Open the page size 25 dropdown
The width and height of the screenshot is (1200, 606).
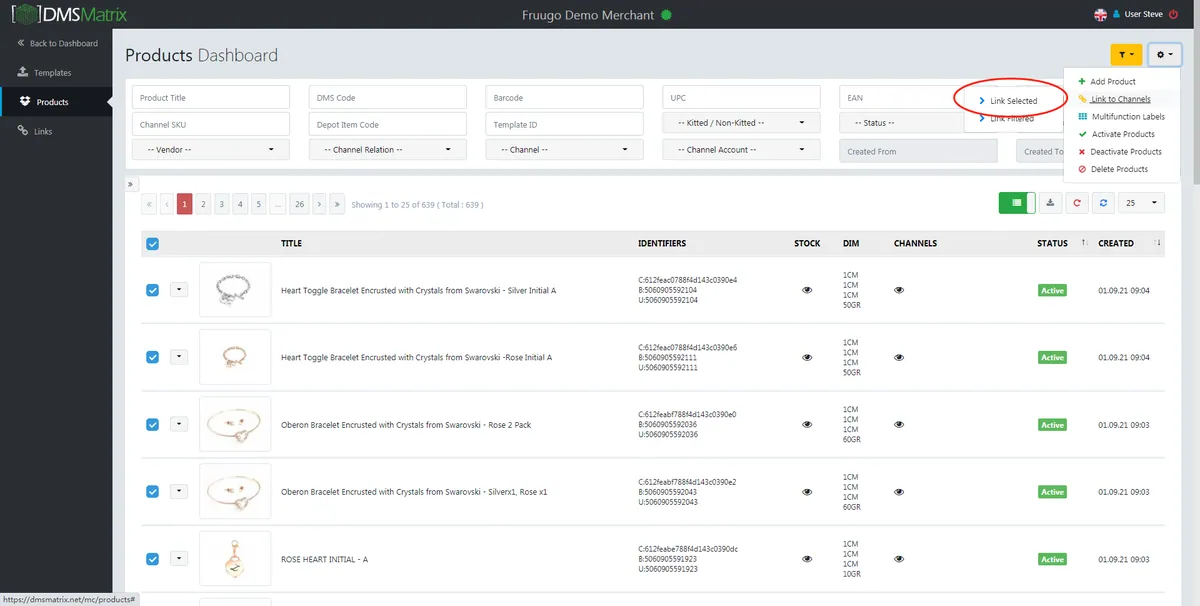coord(1142,203)
